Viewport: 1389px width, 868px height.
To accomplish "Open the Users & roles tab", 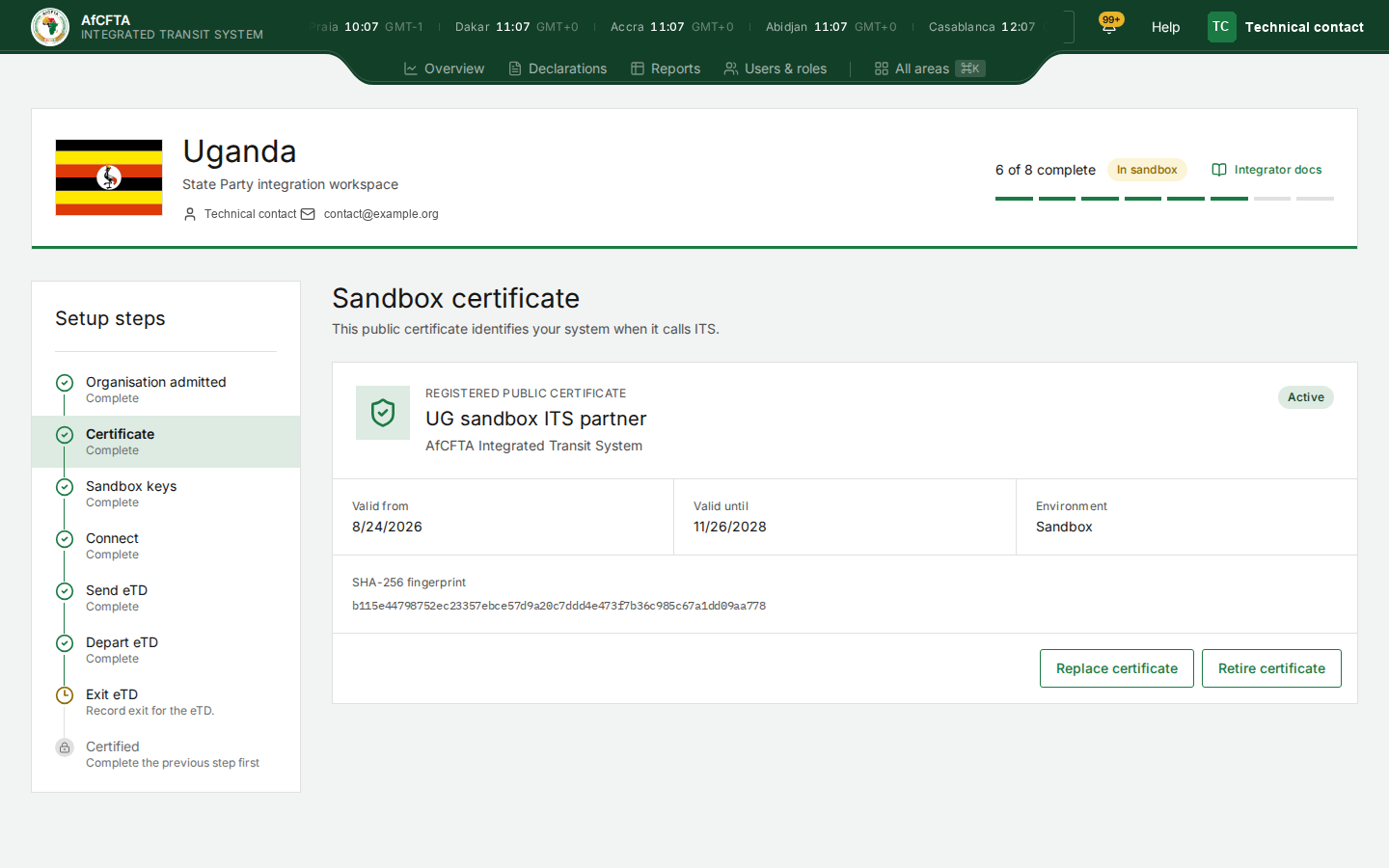I will click(776, 68).
